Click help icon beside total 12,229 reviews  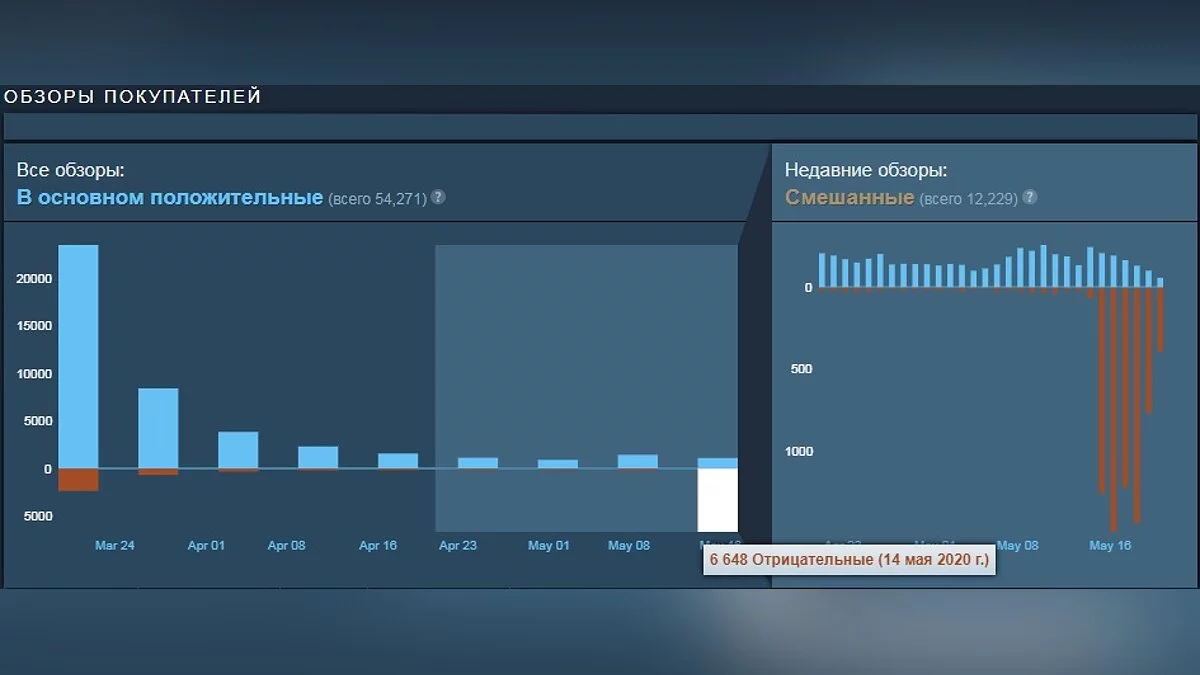(1030, 197)
